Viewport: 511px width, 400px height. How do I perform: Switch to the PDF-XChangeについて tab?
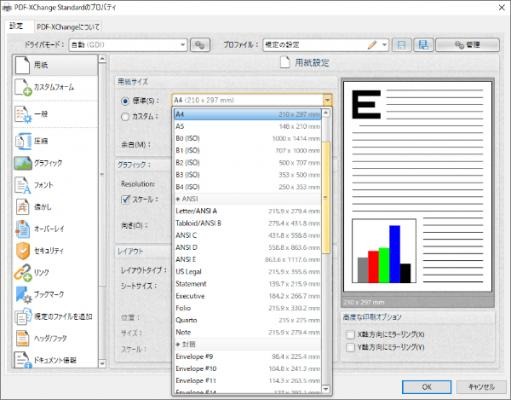[x=68, y=27]
